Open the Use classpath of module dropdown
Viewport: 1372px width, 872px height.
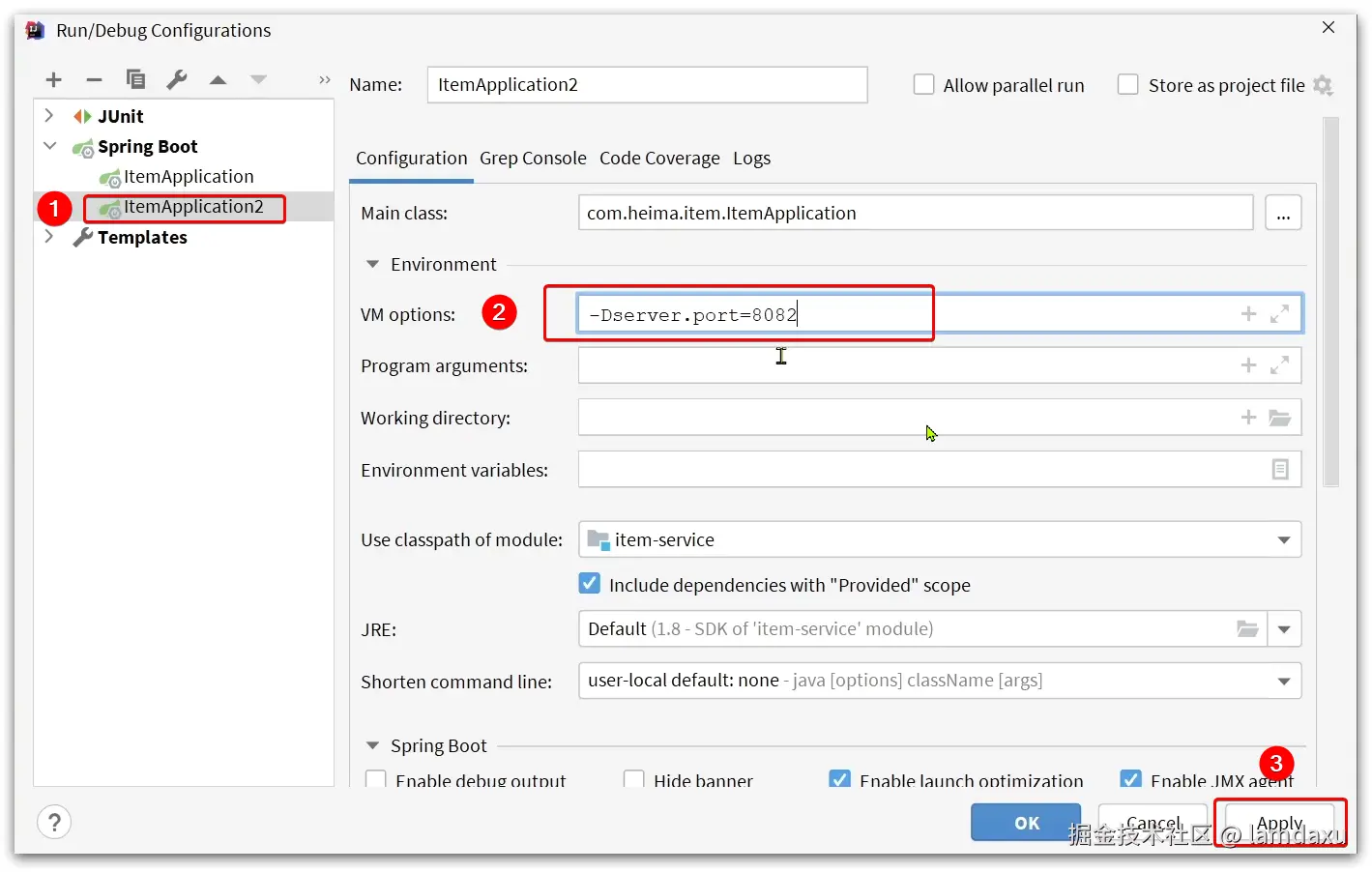pos(1283,540)
